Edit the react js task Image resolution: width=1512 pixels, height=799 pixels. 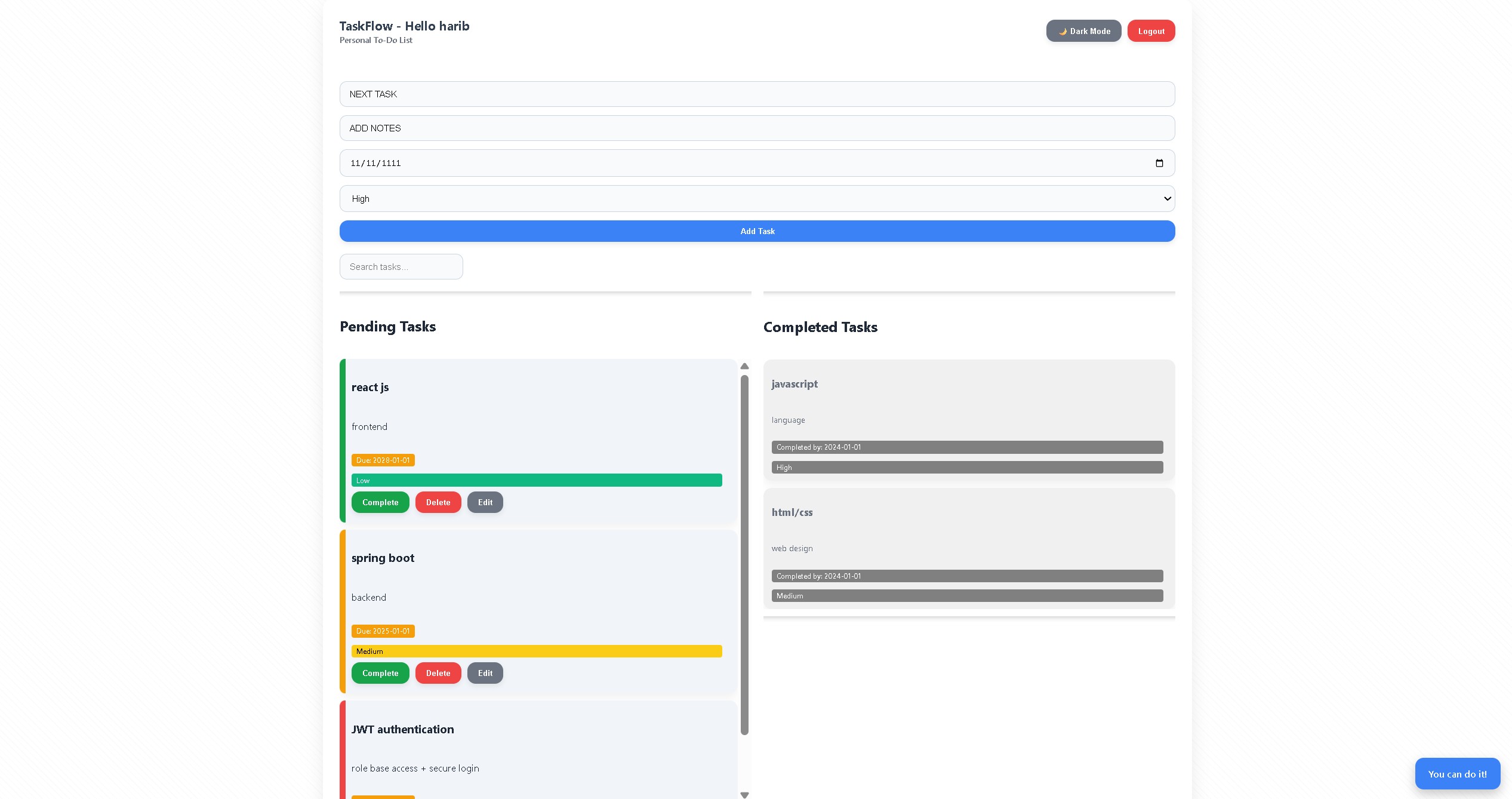[x=485, y=502]
